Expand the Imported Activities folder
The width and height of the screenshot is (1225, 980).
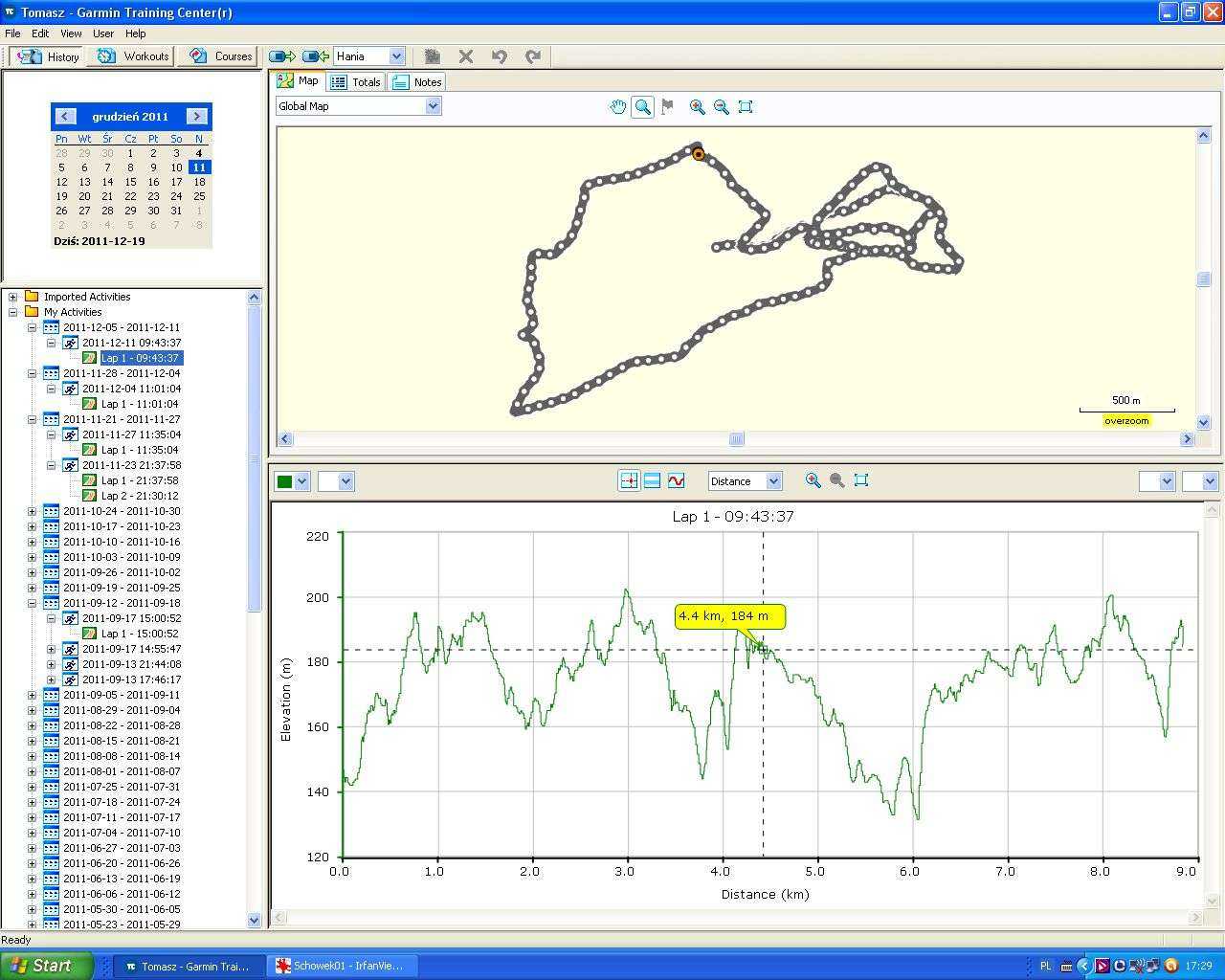pos(13,297)
